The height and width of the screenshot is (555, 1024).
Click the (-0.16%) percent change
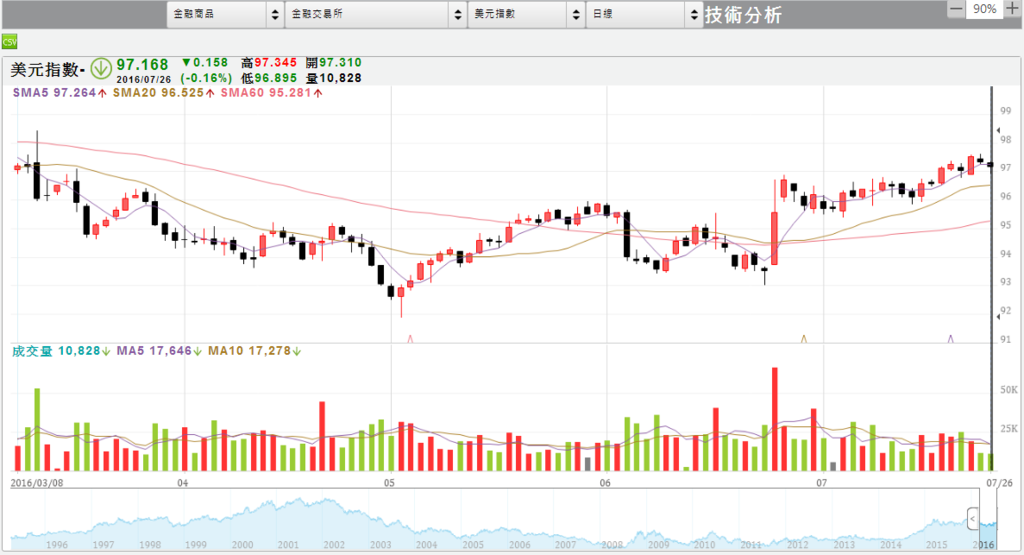206,78
